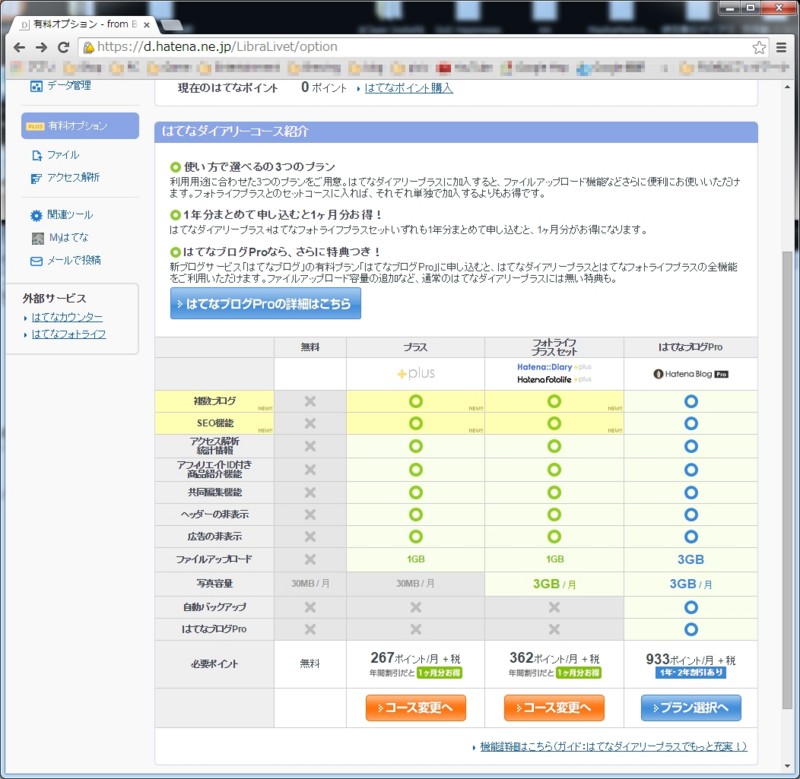This screenshot has height=779, width=800.
Task: Click the 3GB file upload value cell
Action: (x=691, y=560)
